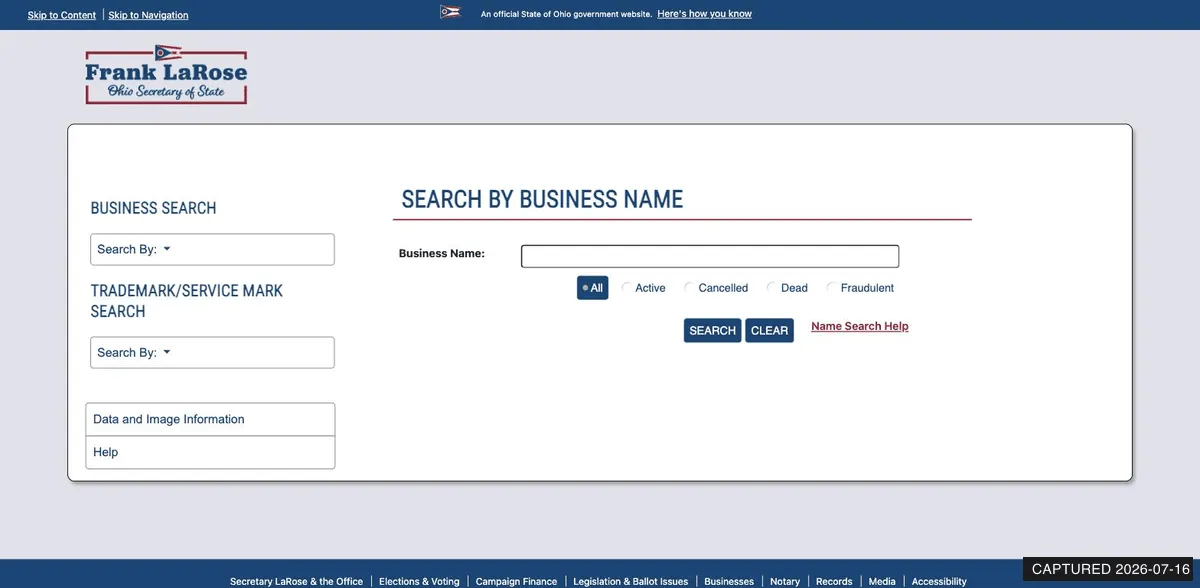The width and height of the screenshot is (1200, 588).
Task: Open Legislation & Ballot Issues footer link
Action: point(631,581)
